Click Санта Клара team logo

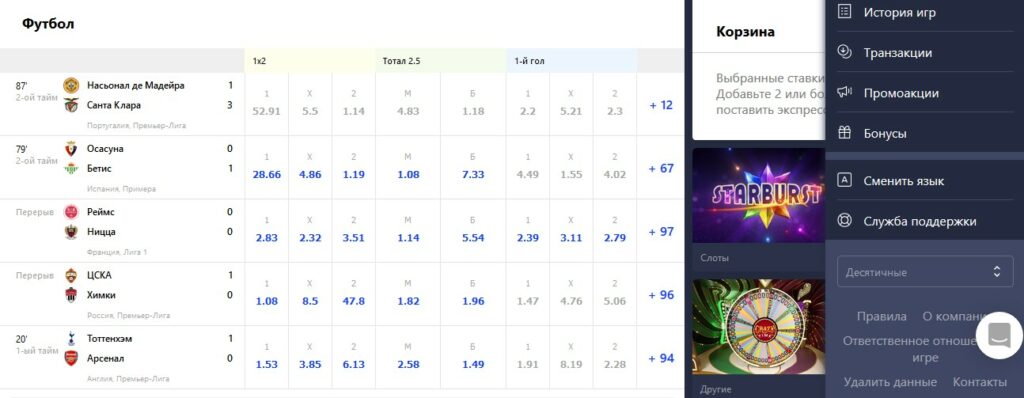click(71, 105)
